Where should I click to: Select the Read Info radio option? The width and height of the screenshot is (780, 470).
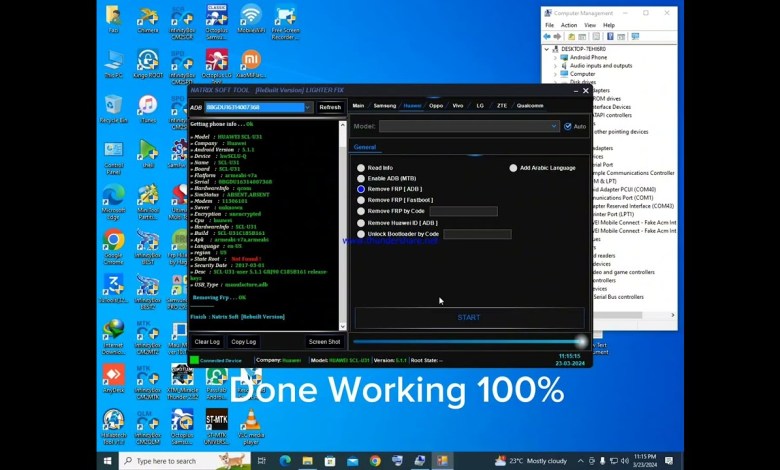point(361,168)
